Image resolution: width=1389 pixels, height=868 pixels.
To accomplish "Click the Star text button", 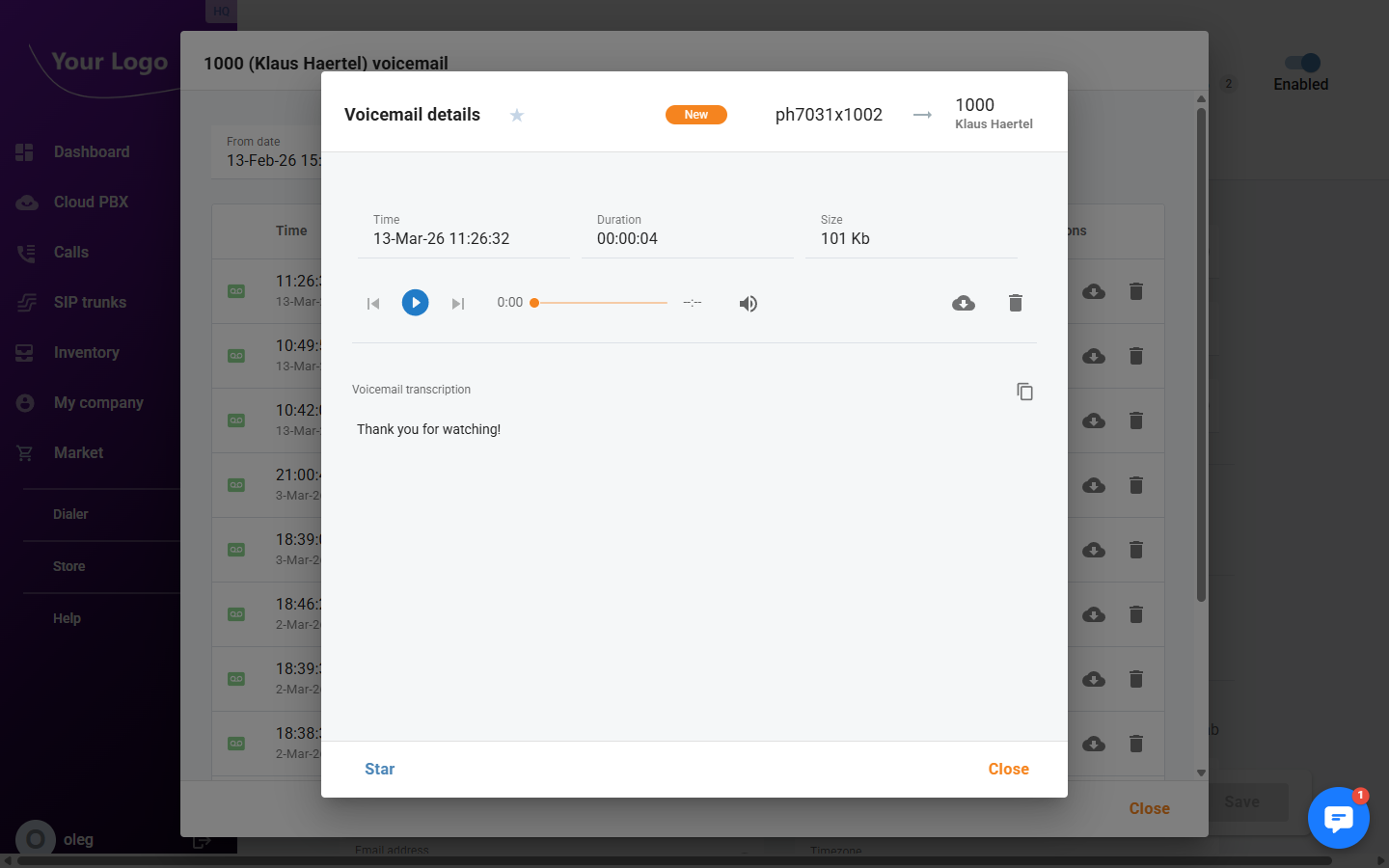I will pos(379,769).
